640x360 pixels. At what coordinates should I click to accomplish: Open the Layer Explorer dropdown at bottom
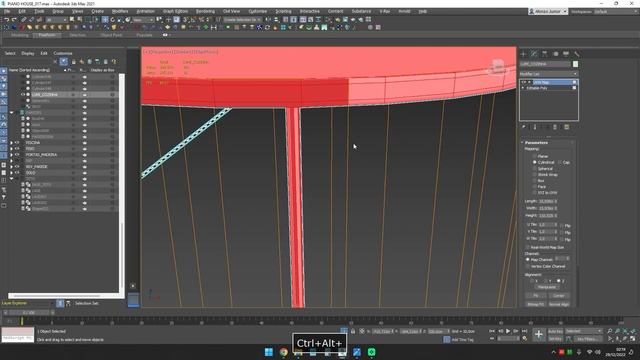[27, 303]
